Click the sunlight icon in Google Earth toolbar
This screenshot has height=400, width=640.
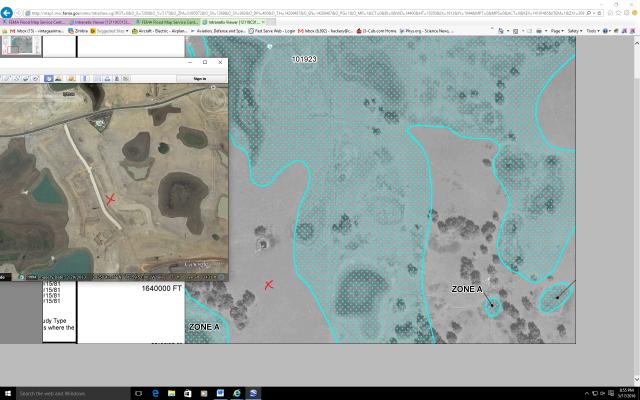pyautogui.click(x=58, y=78)
